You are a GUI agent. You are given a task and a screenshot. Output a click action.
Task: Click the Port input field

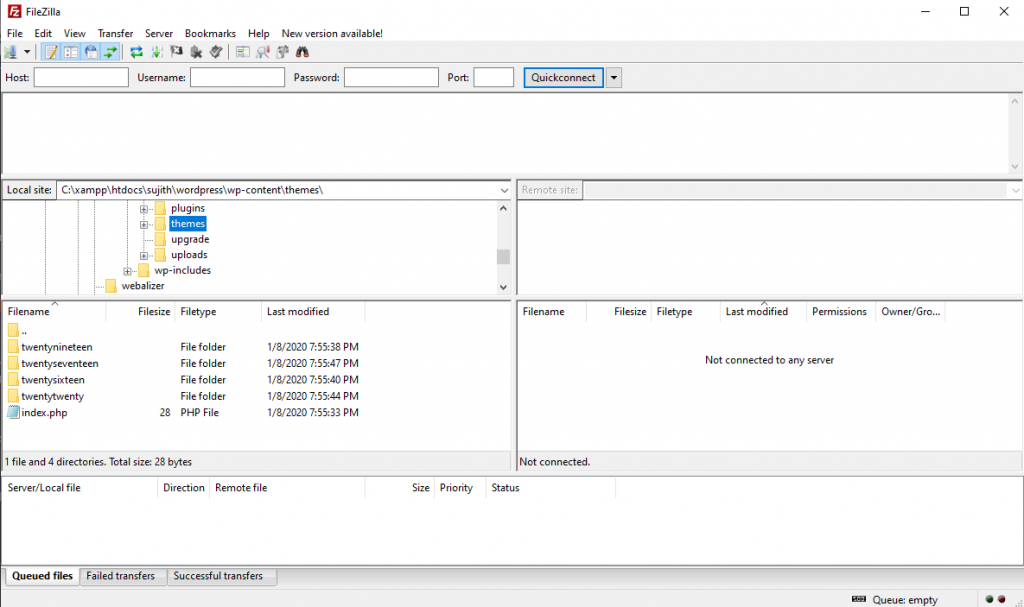(494, 77)
